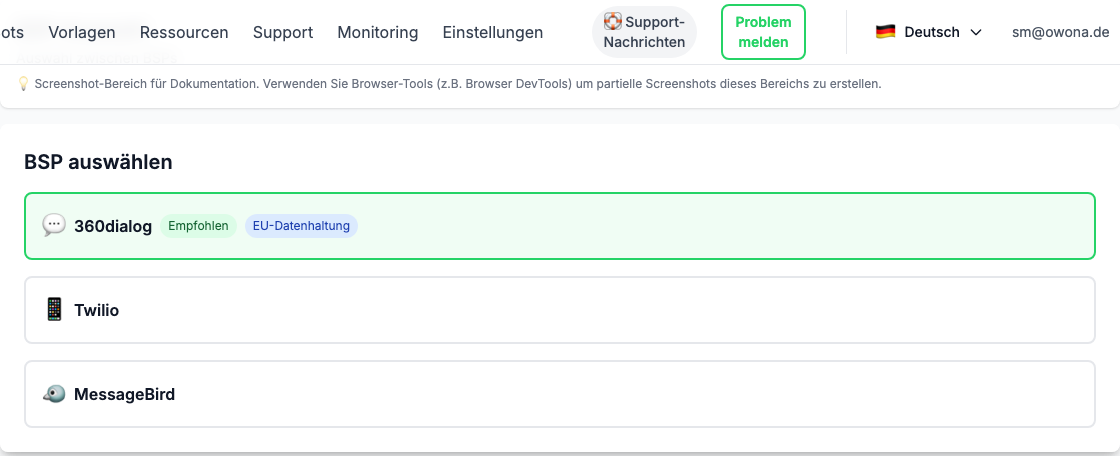Pick the MessageBird BSP option

(560, 394)
